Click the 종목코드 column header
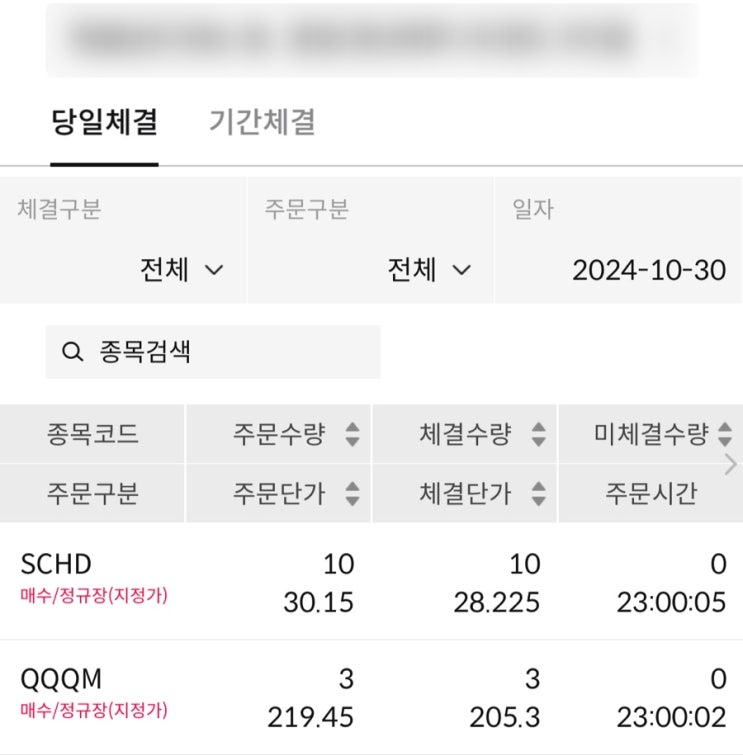The height and width of the screenshot is (756, 743). pyautogui.click(x=92, y=434)
